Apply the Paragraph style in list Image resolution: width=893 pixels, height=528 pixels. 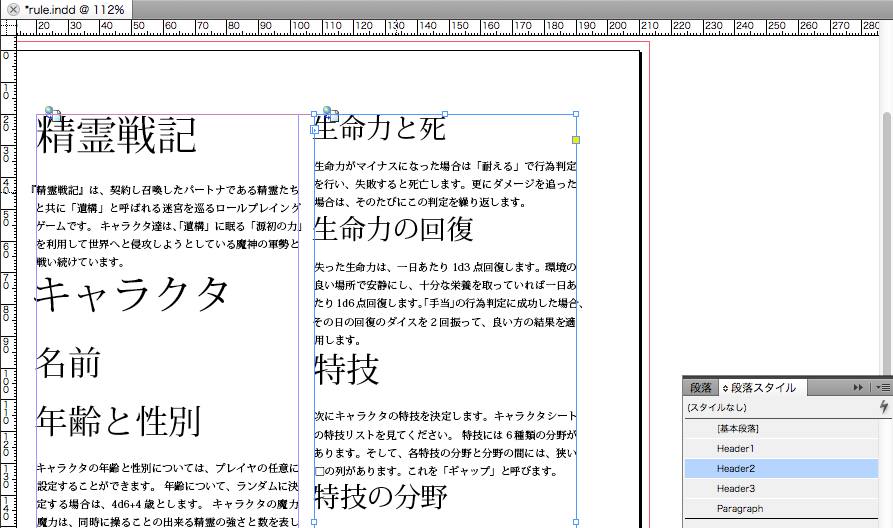tap(781, 508)
